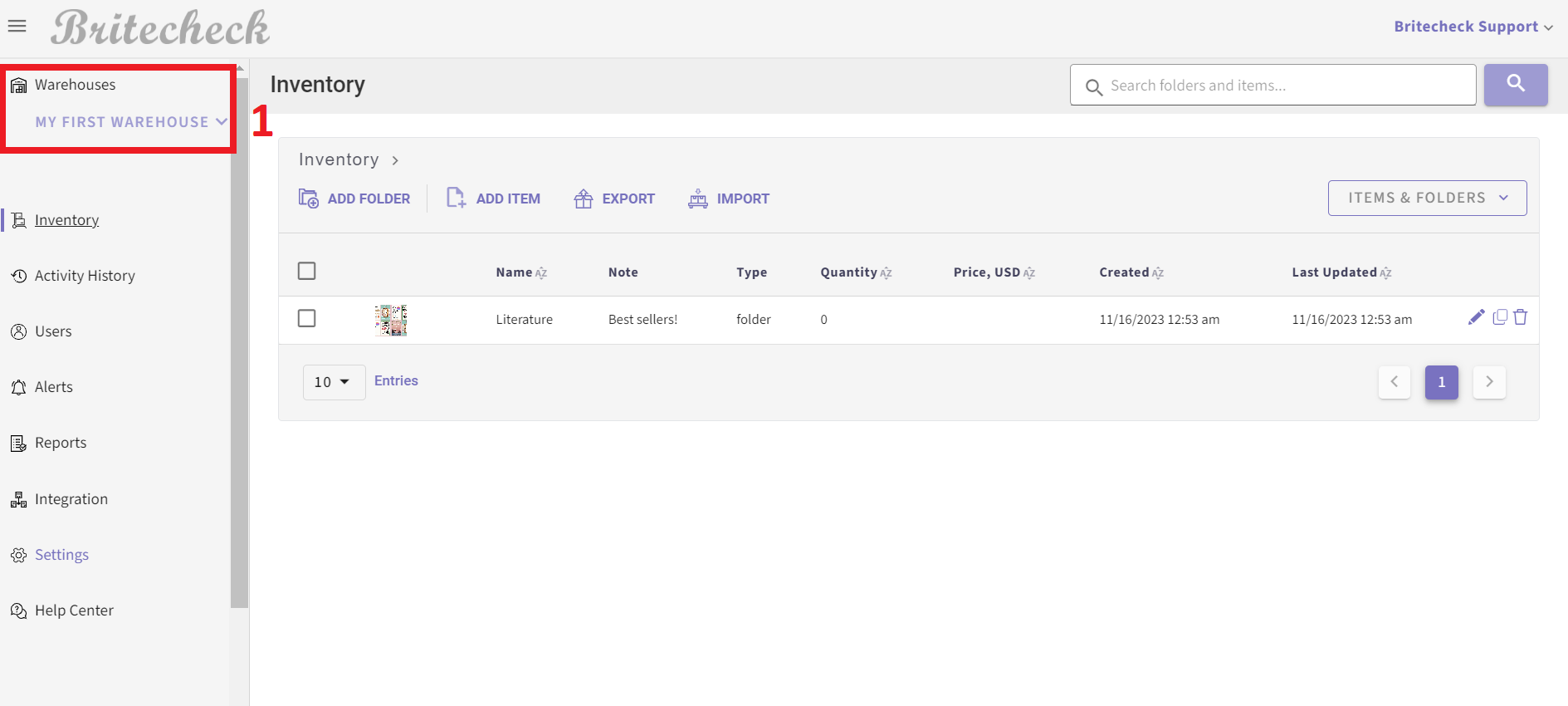Viewport: 1568px width, 706px height.
Task: Click the Britecheck logo
Action: [160, 27]
